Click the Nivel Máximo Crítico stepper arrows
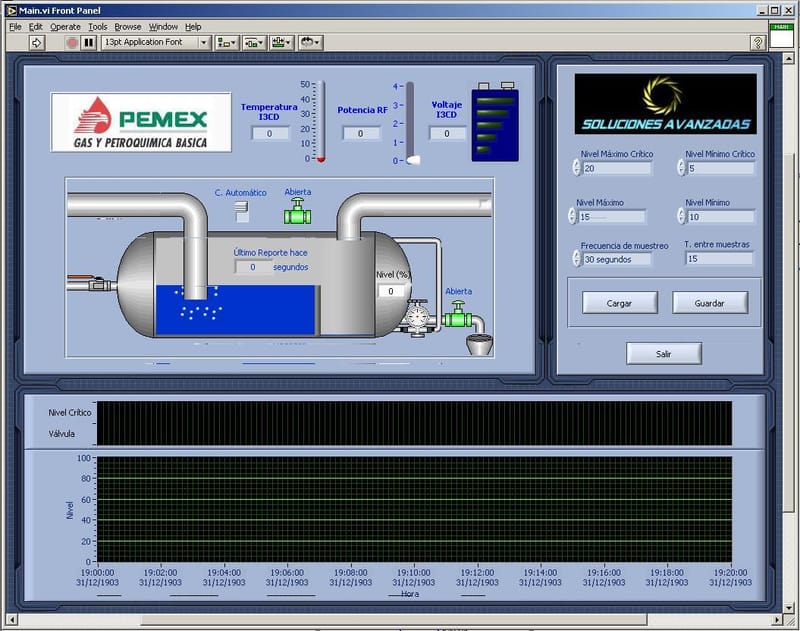The image size is (800, 631). click(x=577, y=167)
